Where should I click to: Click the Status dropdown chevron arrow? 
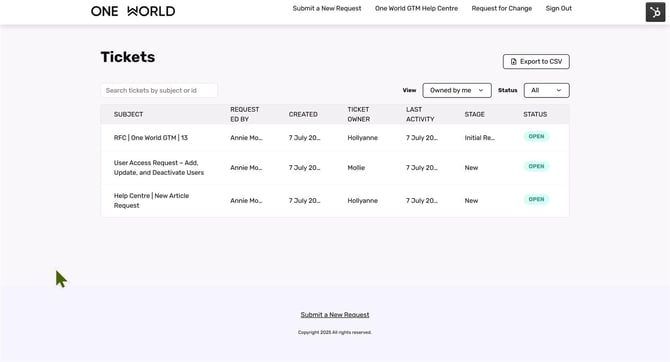[x=558, y=90]
